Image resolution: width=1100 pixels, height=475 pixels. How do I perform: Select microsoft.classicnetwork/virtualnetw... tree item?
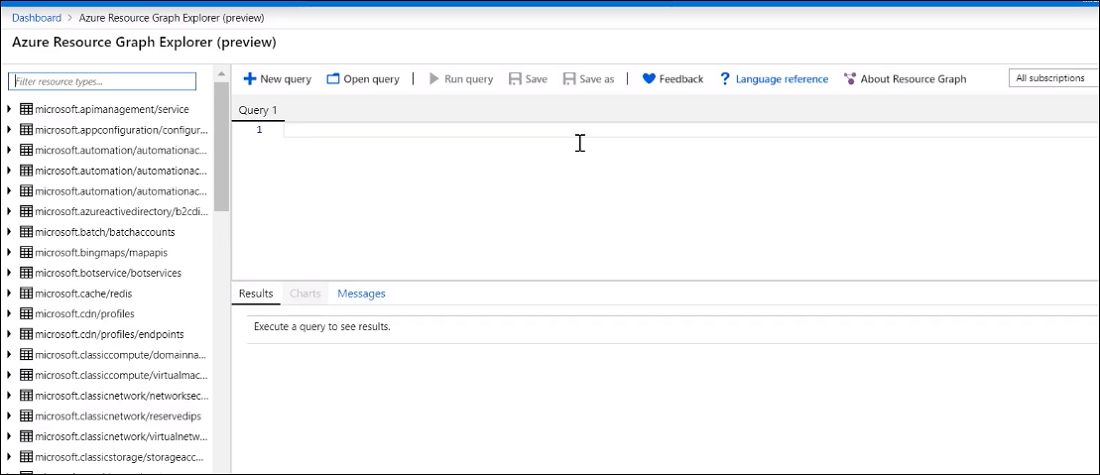point(121,436)
